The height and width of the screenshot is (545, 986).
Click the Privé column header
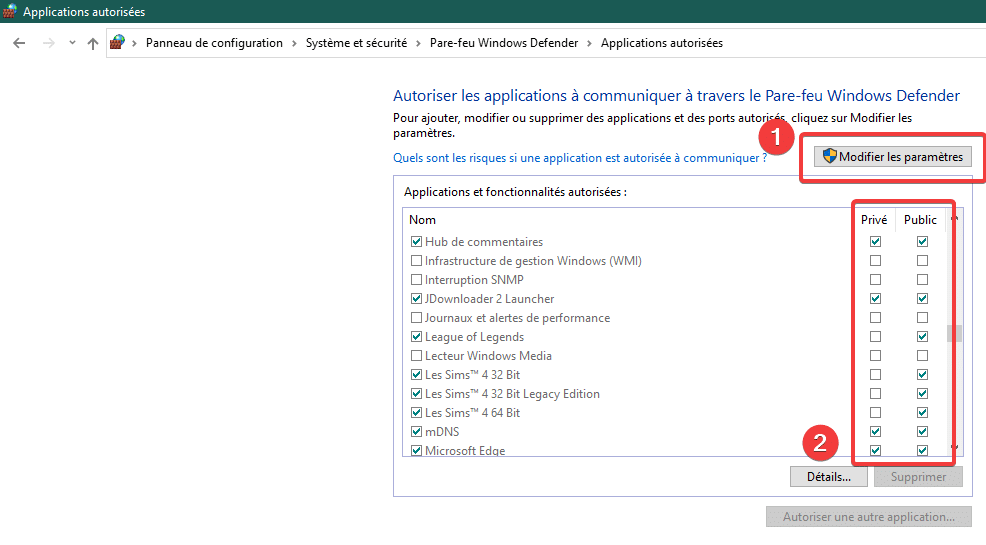[874, 219]
